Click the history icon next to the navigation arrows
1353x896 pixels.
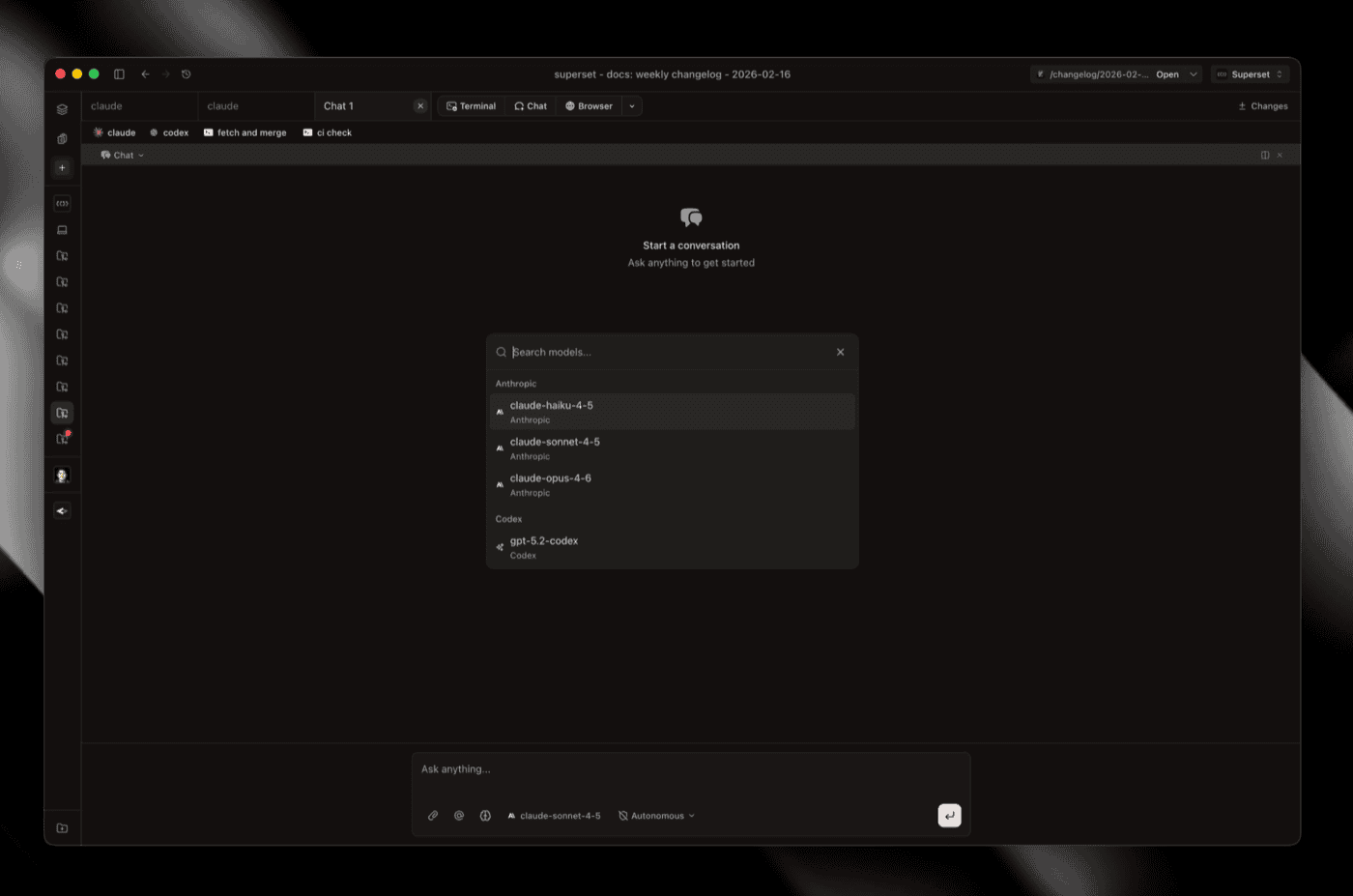click(186, 73)
